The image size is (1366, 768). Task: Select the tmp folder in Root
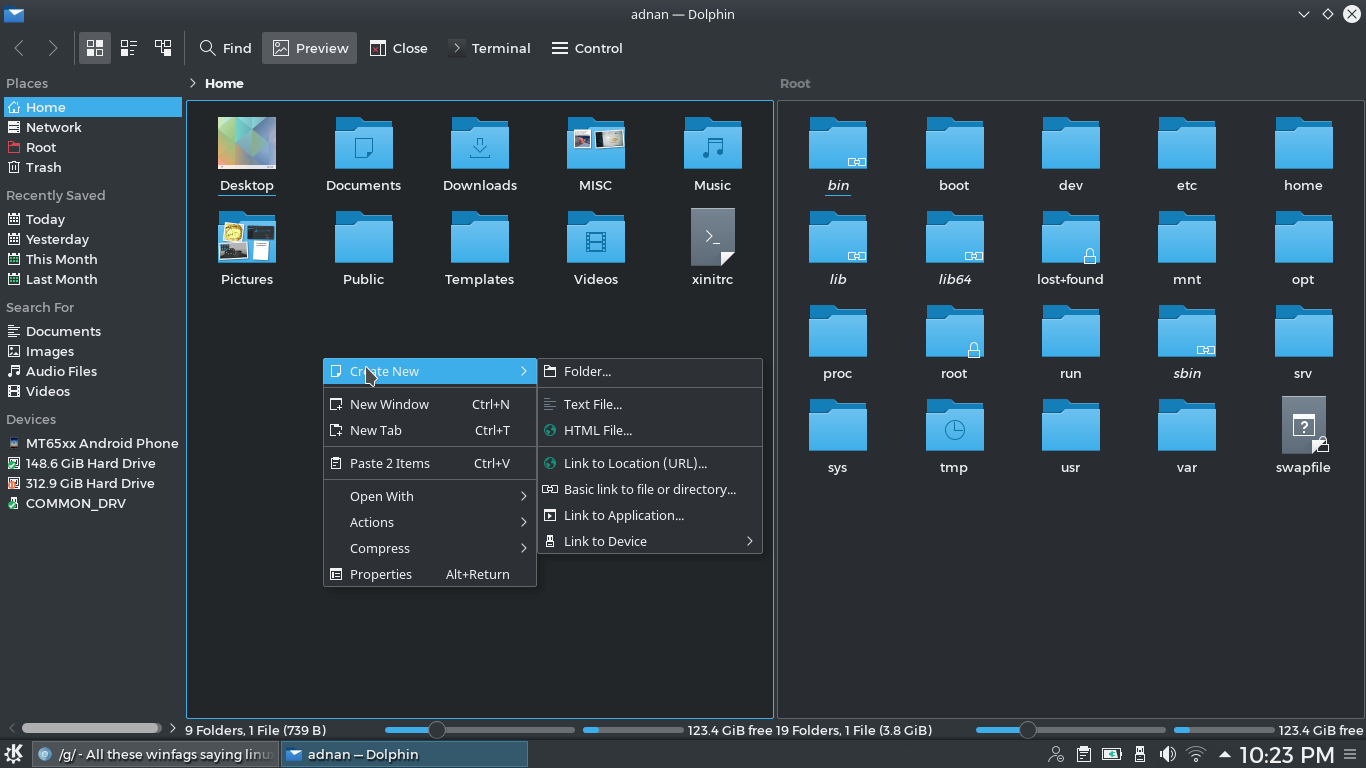[x=954, y=425]
